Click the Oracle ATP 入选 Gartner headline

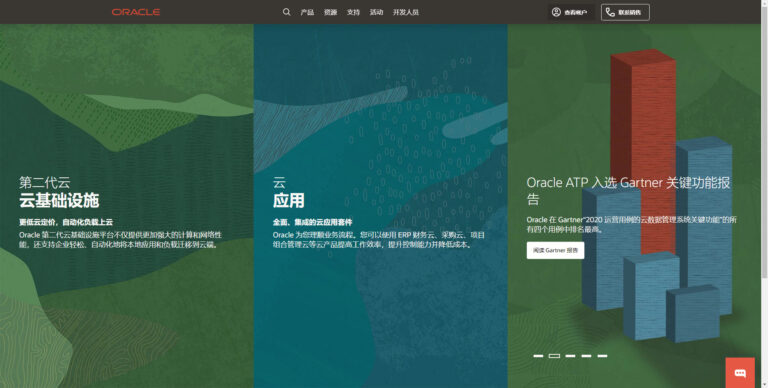[x=628, y=191]
